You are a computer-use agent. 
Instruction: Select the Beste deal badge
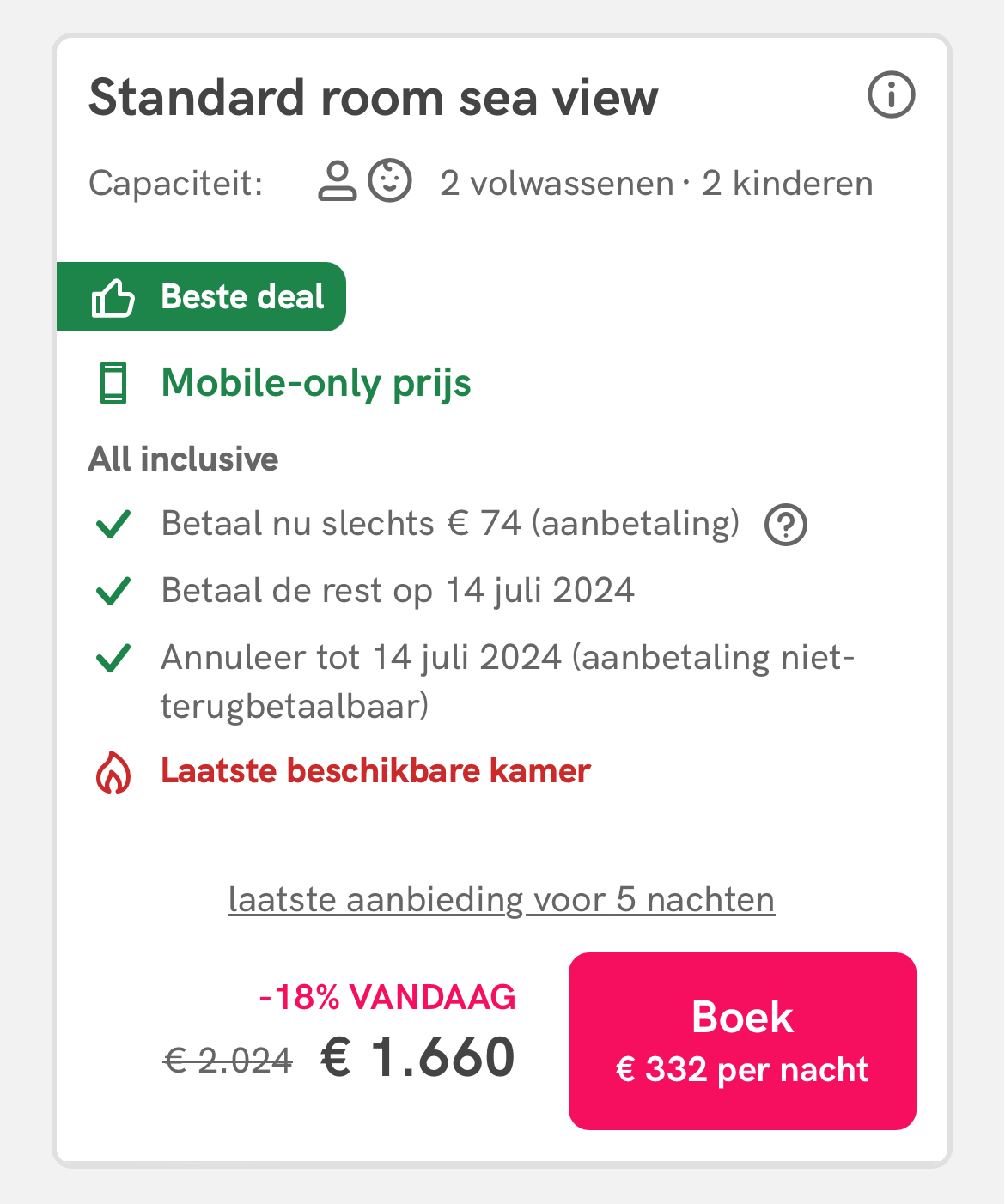tap(201, 297)
